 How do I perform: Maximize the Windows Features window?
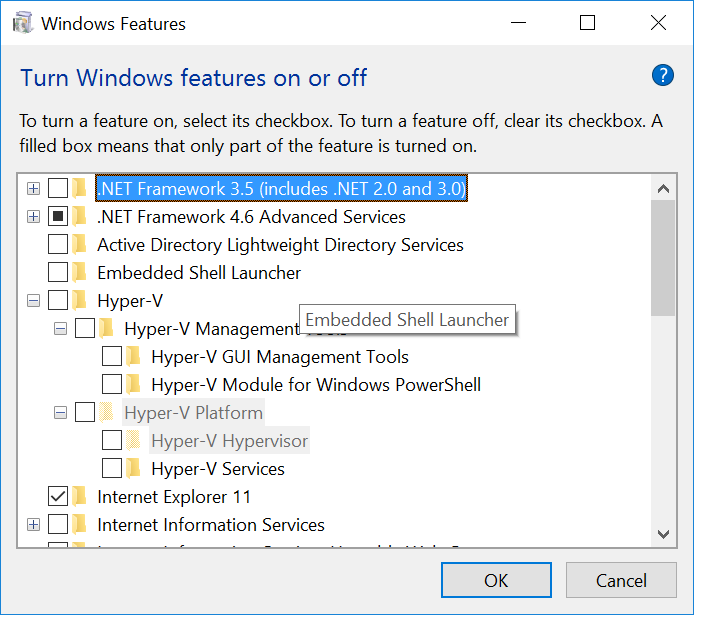(587, 22)
